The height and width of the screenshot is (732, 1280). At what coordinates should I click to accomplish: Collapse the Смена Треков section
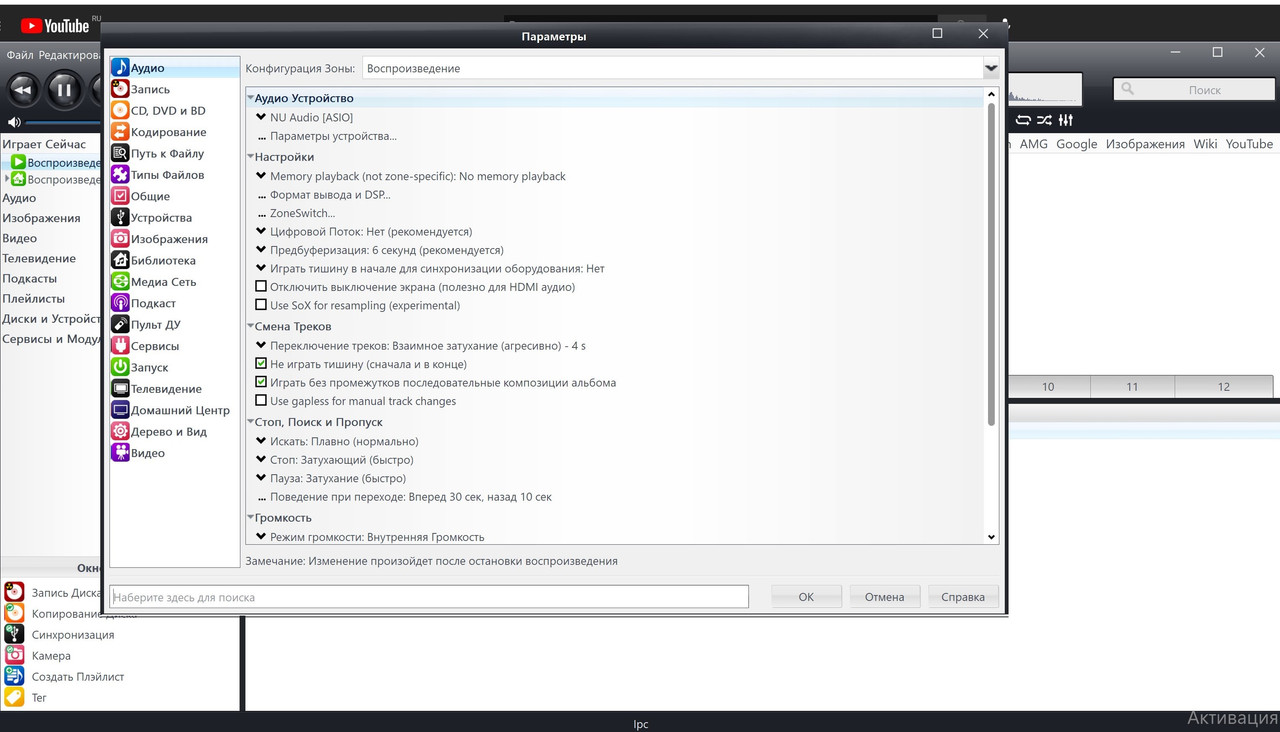pos(250,326)
